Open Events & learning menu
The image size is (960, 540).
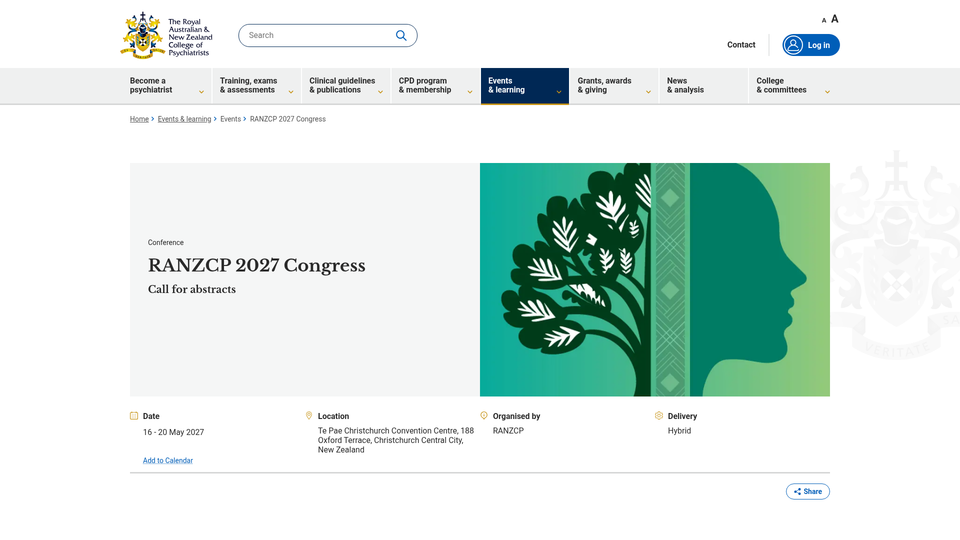pos(525,86)
